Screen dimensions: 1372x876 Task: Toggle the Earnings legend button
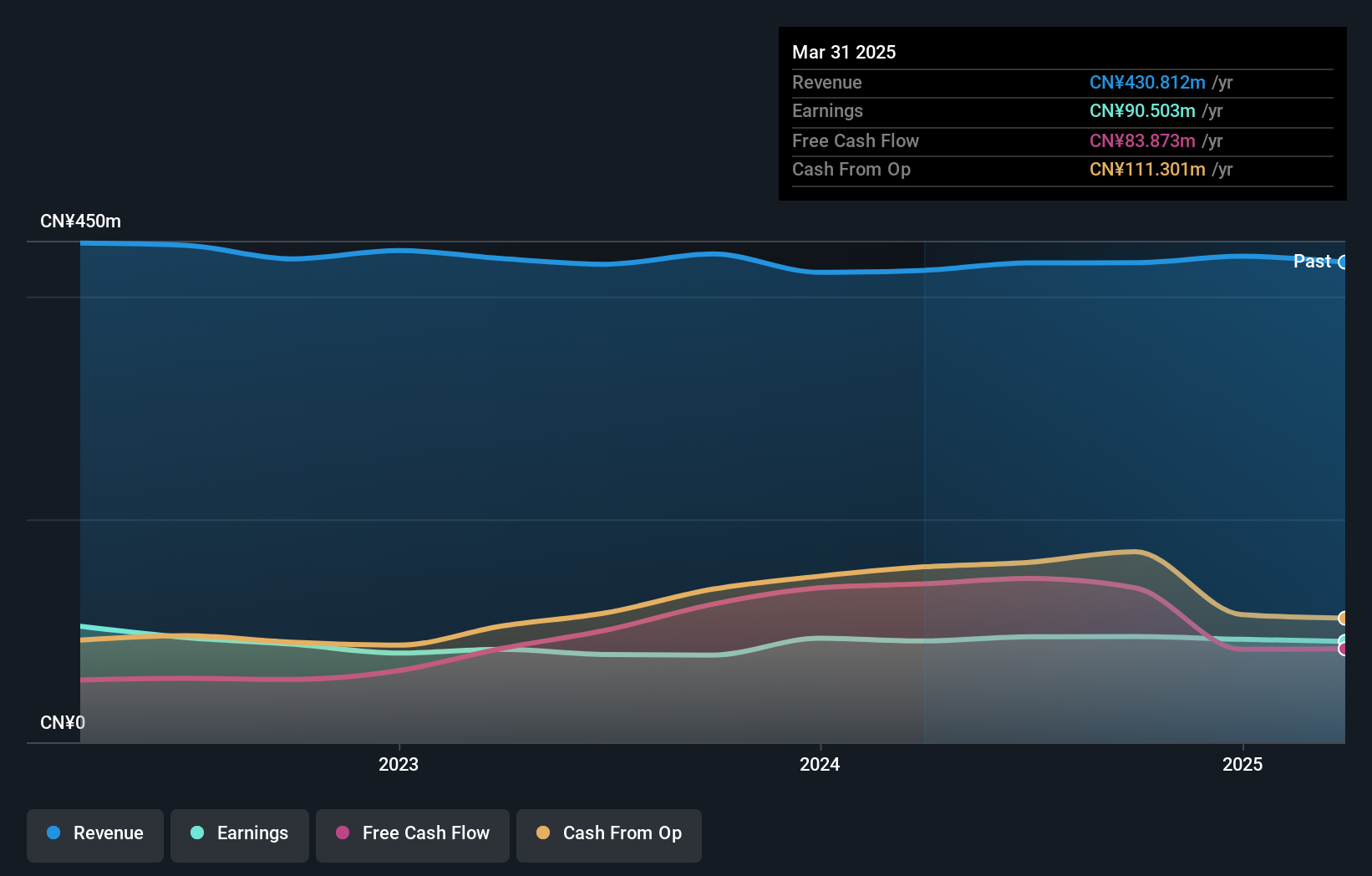pyautogui.click(x=240, y=835)
